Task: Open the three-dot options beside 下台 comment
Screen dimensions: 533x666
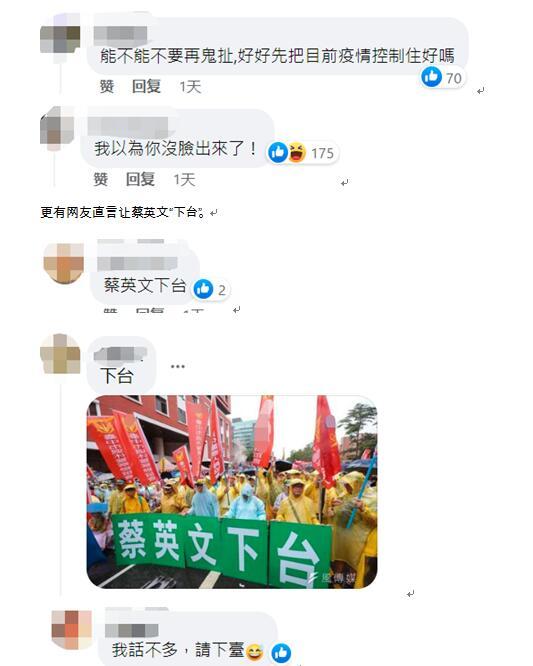Action: click(177, 366)
